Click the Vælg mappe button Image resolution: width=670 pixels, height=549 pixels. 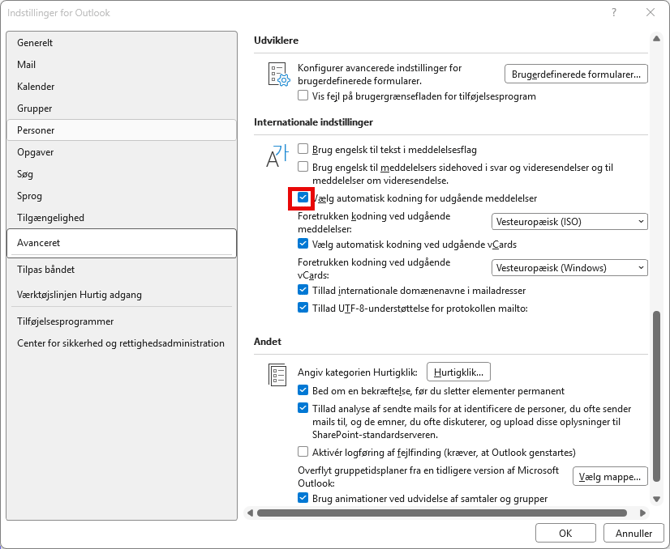610,477
